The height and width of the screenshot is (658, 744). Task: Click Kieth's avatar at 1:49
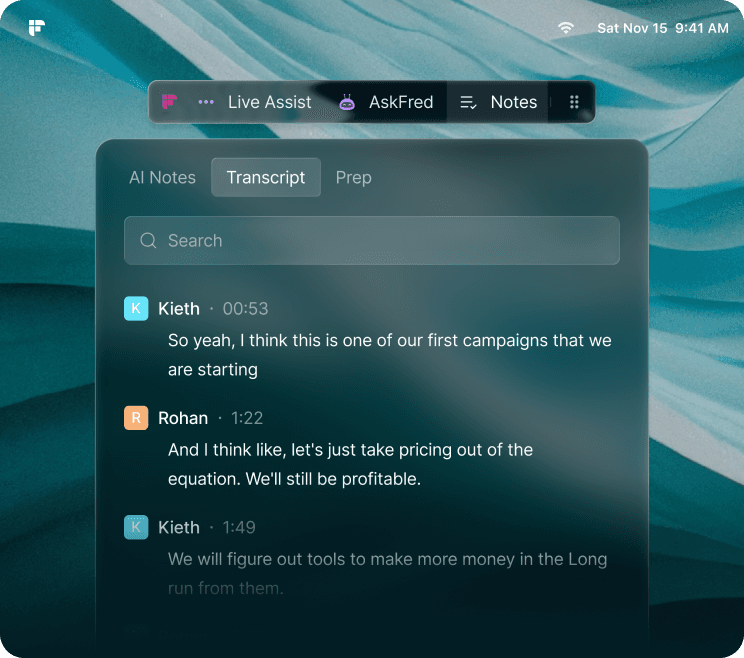pyautogui.click(x=136, y=527)
